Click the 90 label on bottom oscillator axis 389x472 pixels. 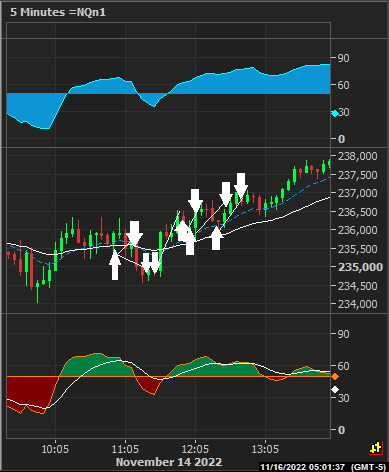pyautogui.click(x=344, y=334)
